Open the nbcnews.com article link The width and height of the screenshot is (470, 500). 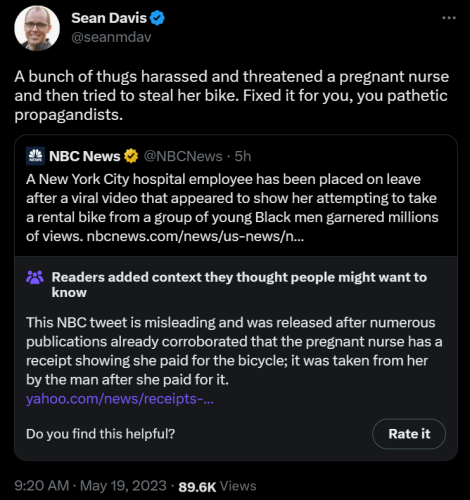[195, 236]
